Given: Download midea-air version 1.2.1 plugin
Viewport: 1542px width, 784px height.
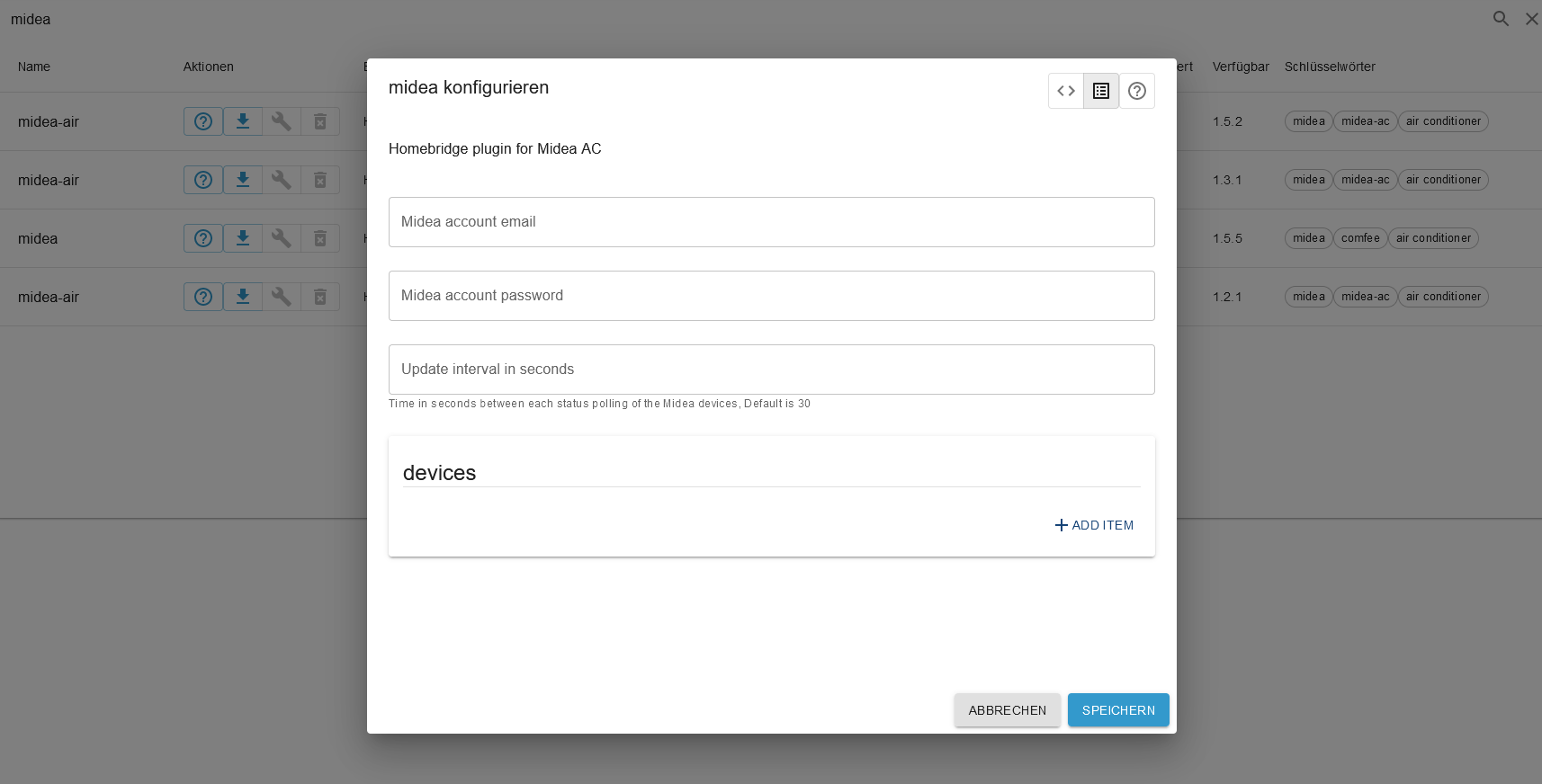Looking at the screenshot, I should [x=243, y=297].
